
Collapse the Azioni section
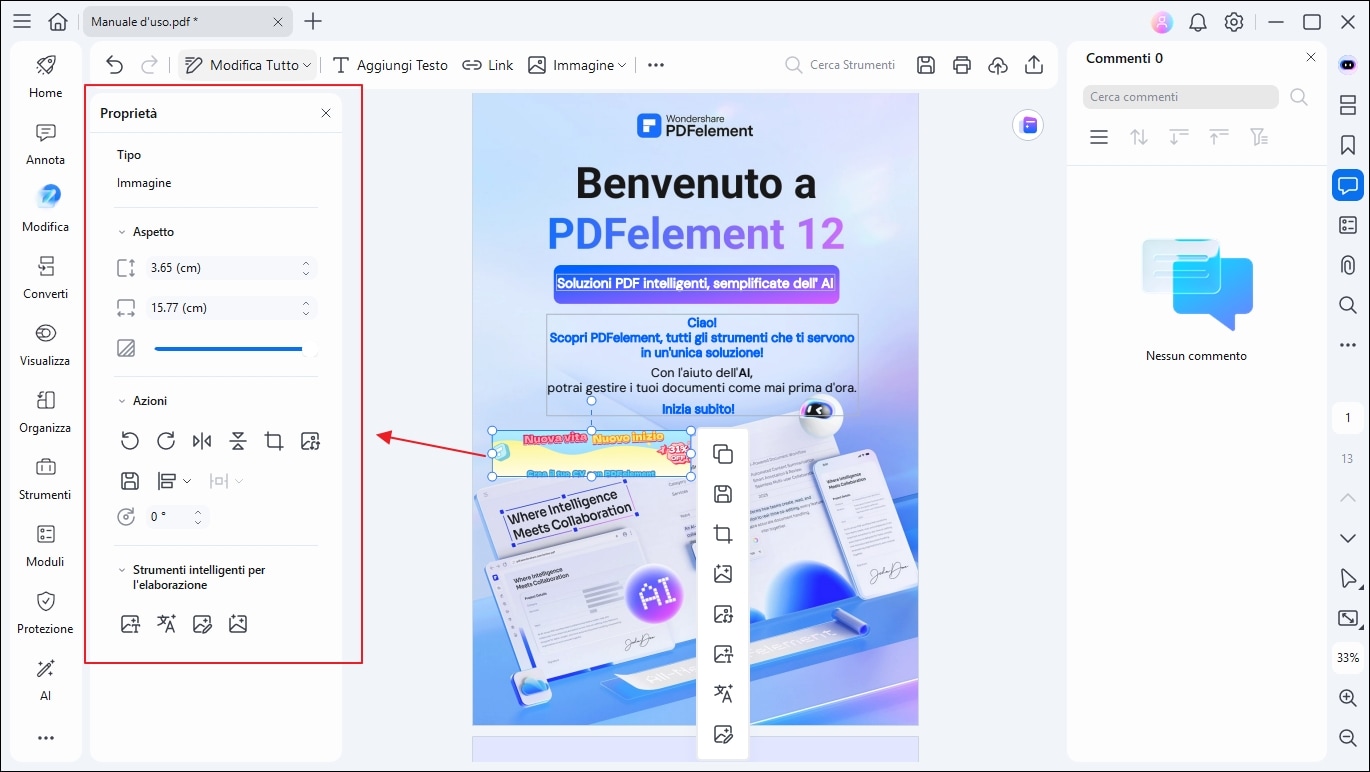[x=122, y=400]
